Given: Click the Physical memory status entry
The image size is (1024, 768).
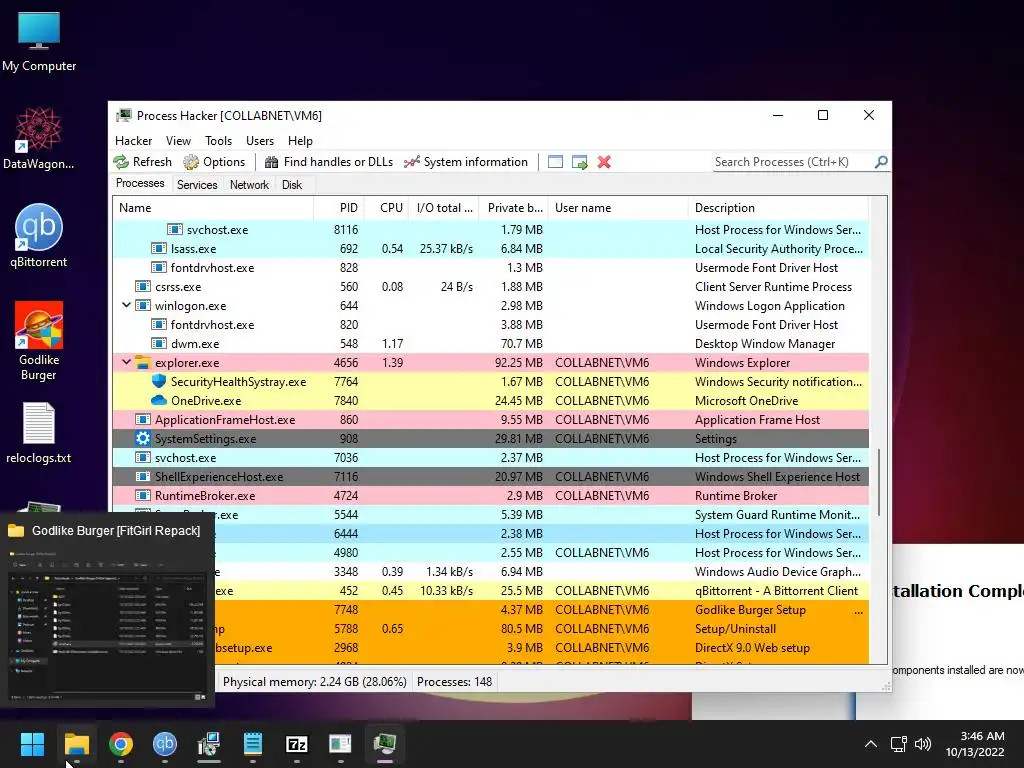Looking at the screenshot, I should coord(314,682).
